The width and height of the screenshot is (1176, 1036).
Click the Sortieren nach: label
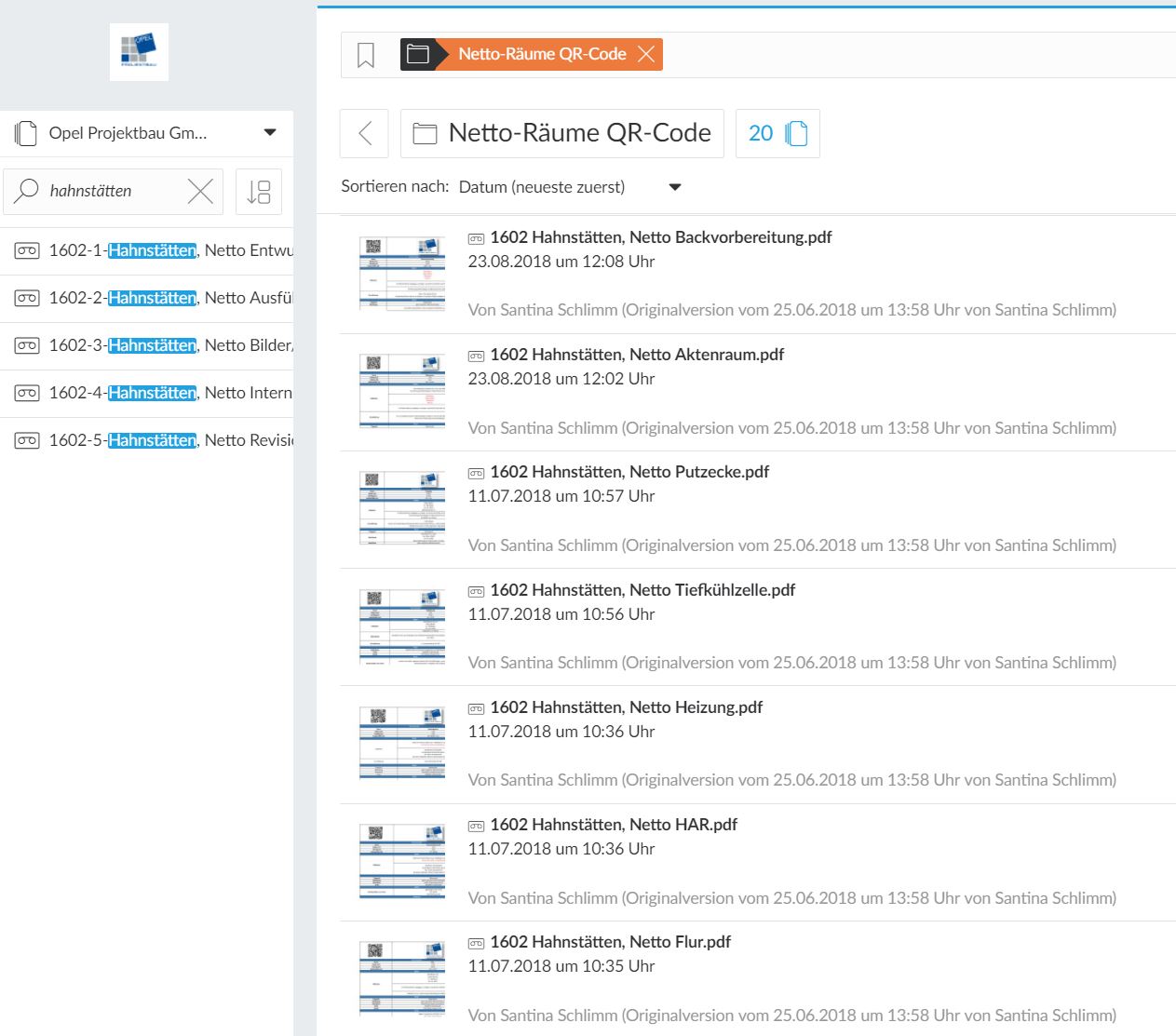tap(395, 186)
